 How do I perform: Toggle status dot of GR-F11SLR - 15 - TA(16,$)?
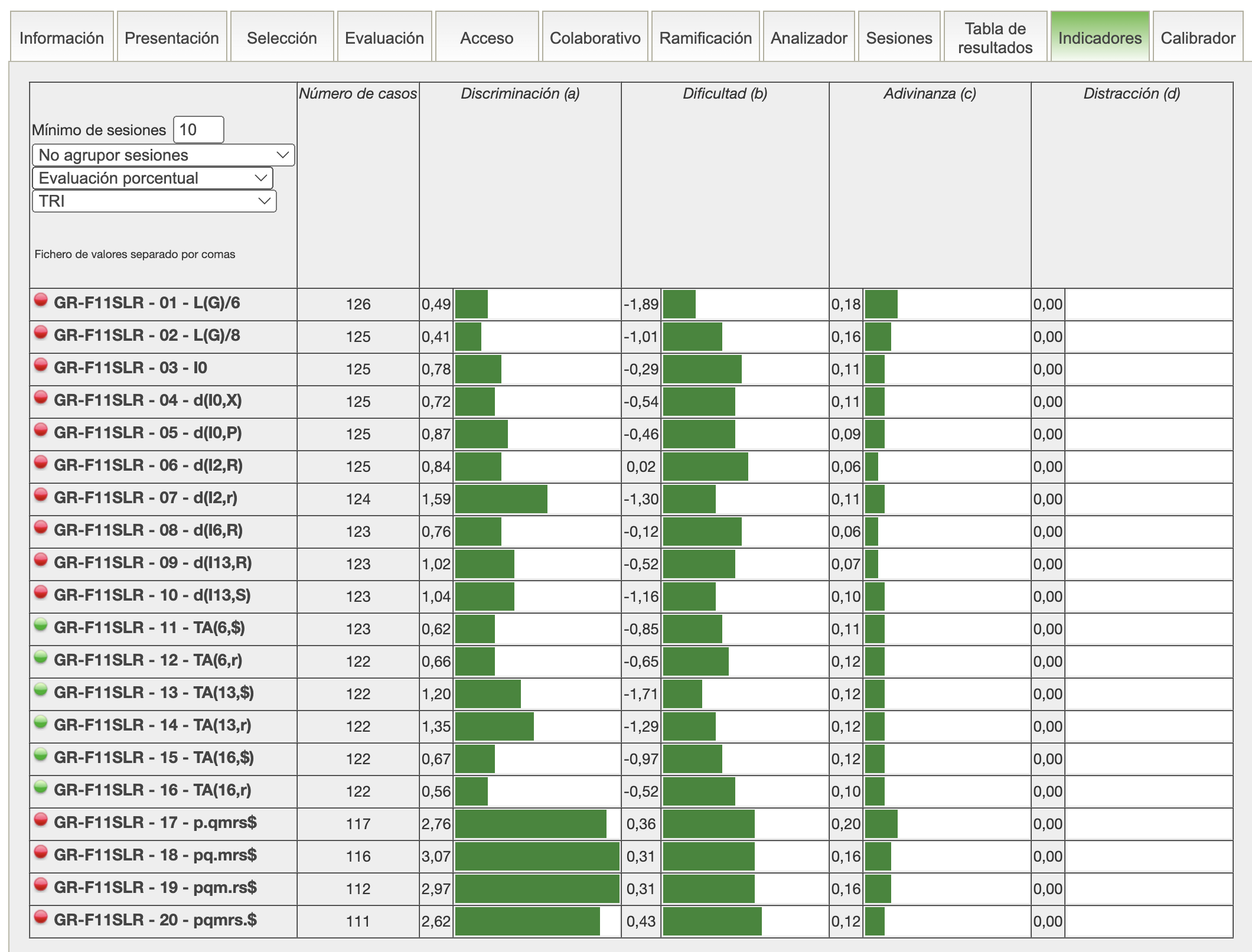(x=41, y=755)
